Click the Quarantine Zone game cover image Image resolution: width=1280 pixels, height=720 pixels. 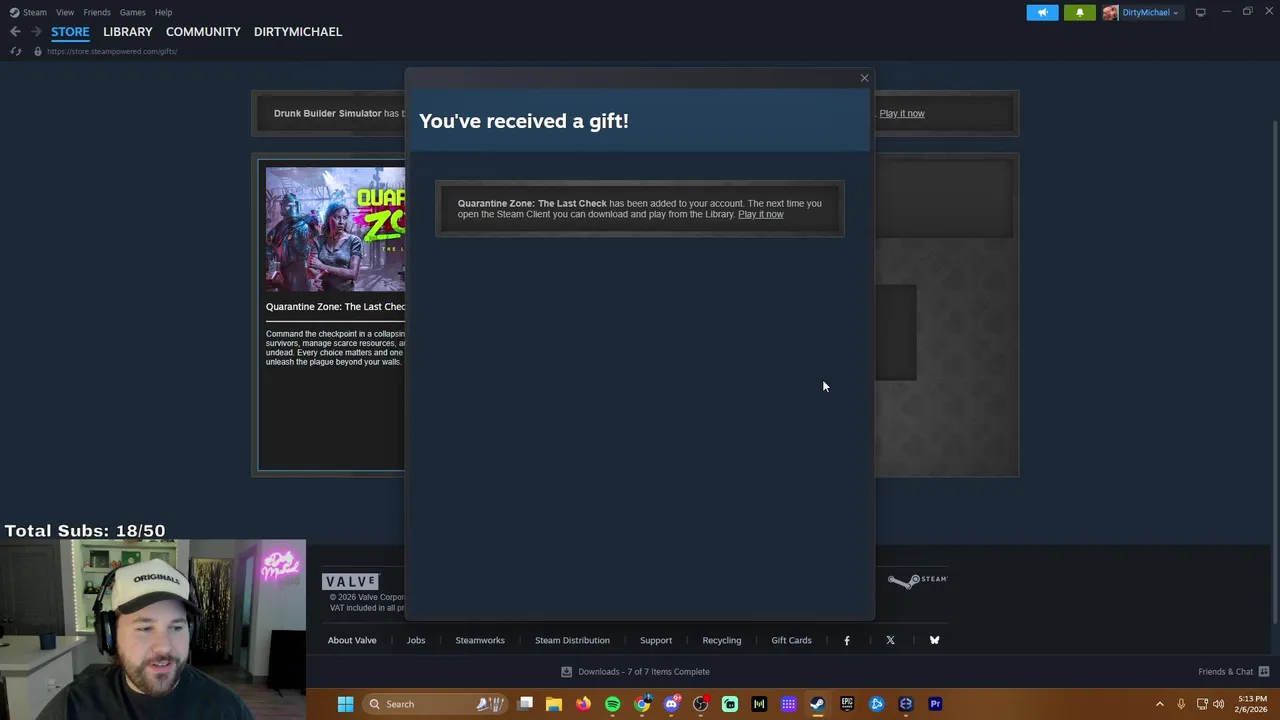[x=335, y=229]
